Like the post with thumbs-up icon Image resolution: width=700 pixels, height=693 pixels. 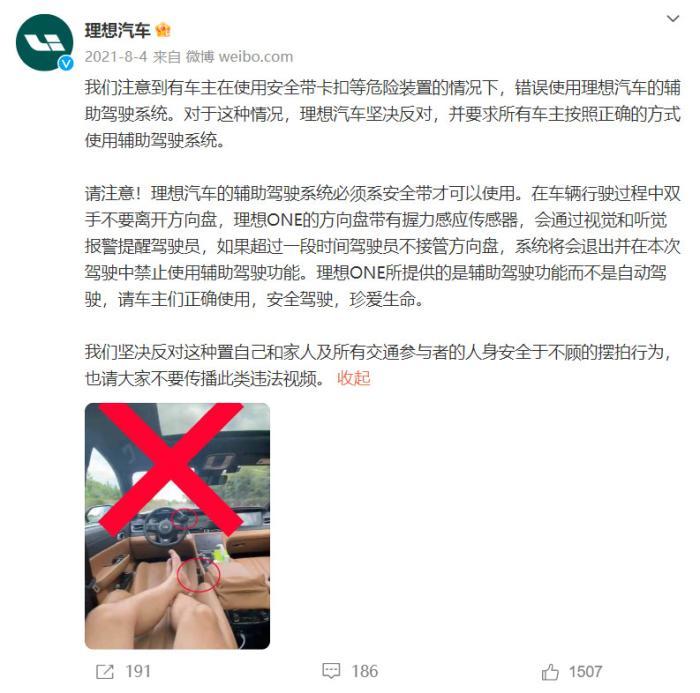(x=550, y=672)
